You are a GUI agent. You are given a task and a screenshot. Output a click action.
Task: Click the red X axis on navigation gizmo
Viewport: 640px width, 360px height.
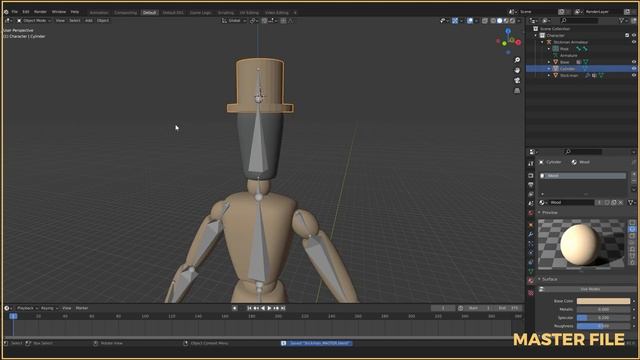518,42
